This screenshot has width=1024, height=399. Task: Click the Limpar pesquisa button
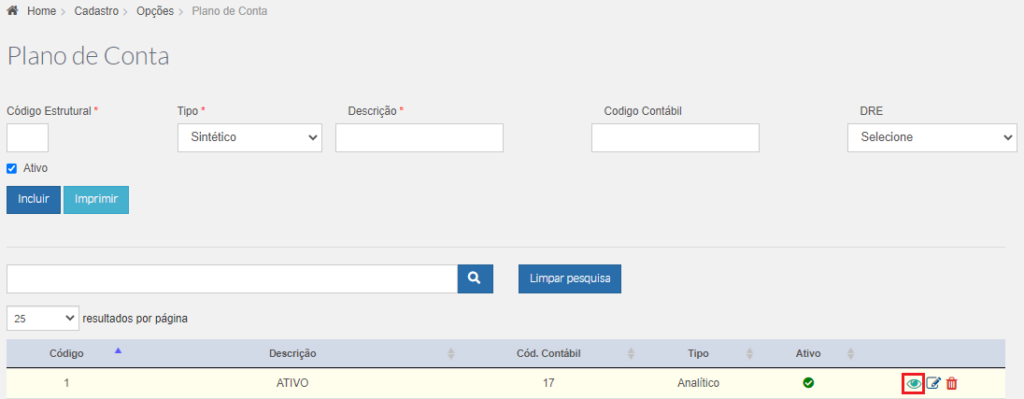click(x=570, y=279)
